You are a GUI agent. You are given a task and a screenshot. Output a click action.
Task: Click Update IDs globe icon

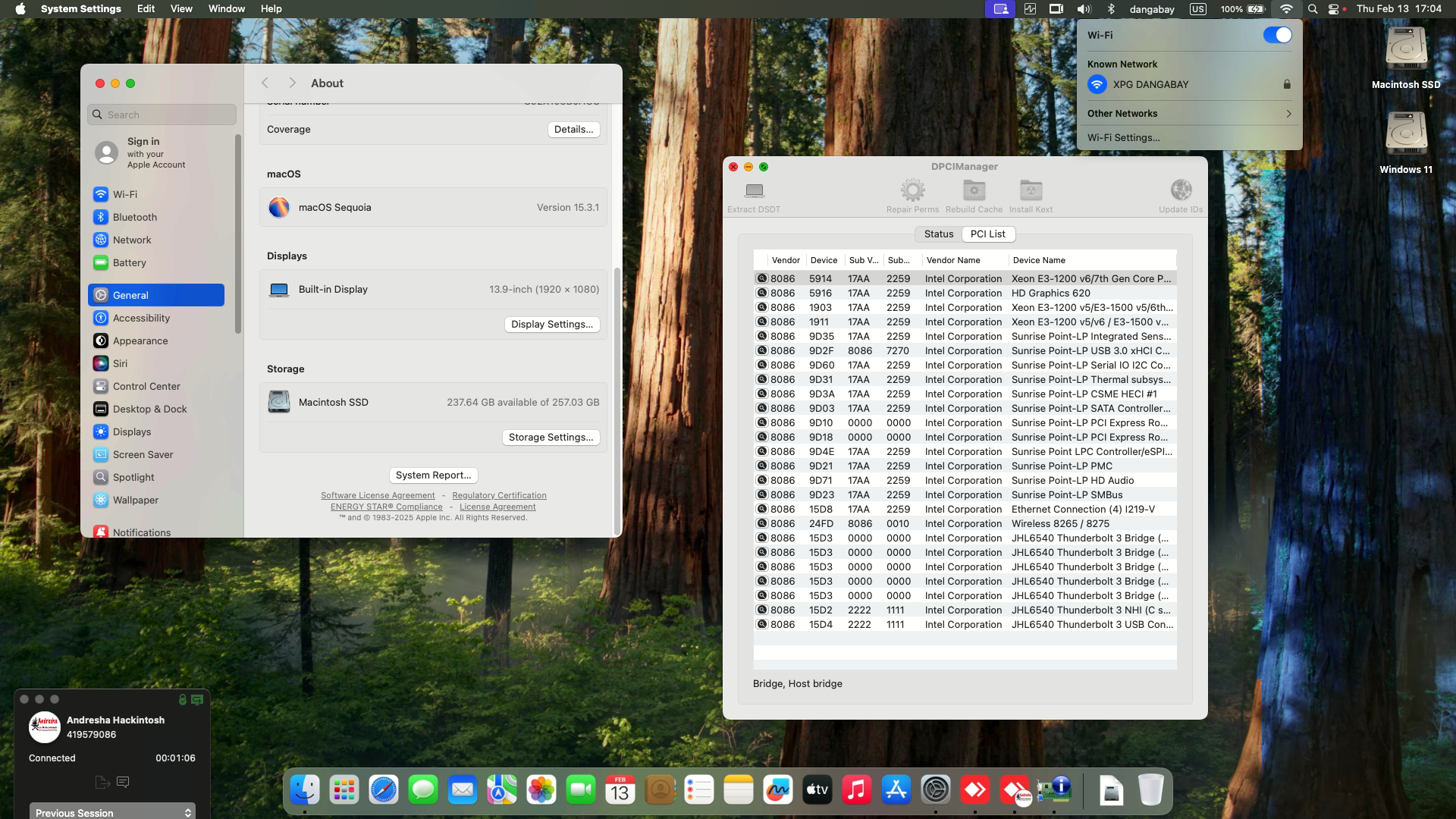tap(1181, 190)
